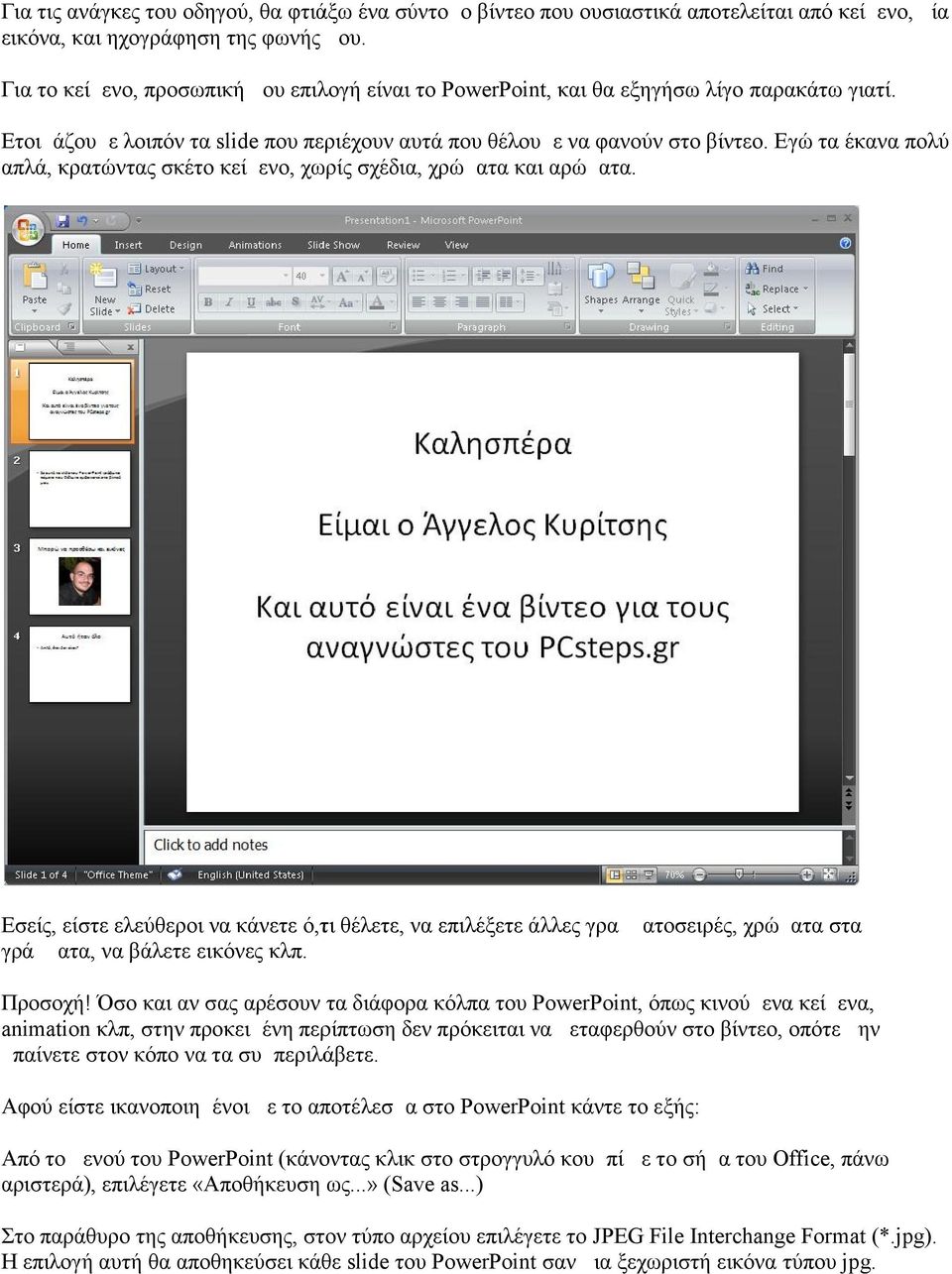952x1274 pixels.
Task: Center the text
Action: coord(440,302)
